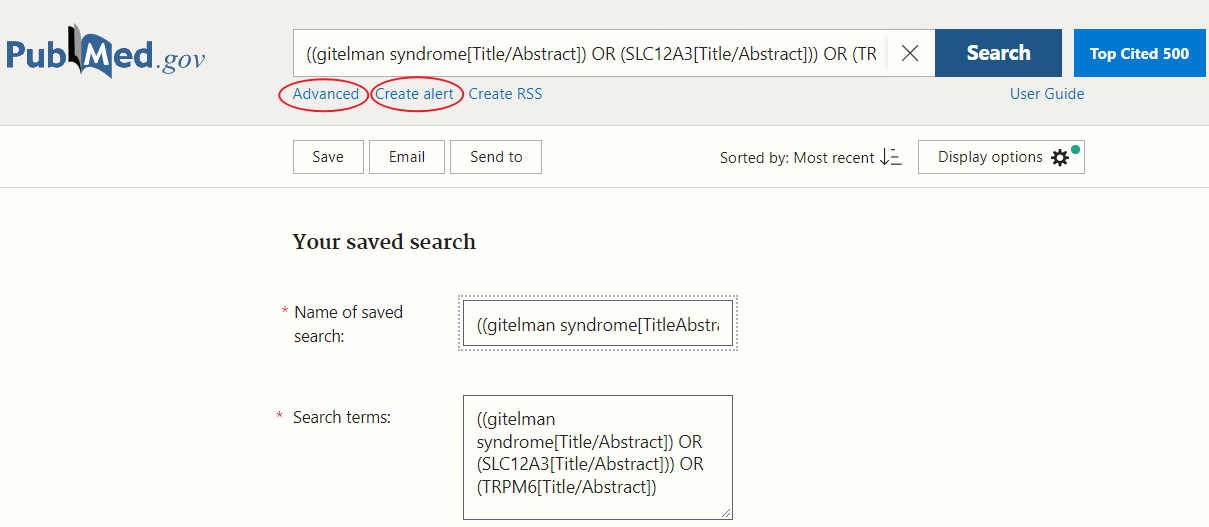Click the Create alert link
Image resolution: width=1209 pixels, height=527 pixels.
pos(414,94)
